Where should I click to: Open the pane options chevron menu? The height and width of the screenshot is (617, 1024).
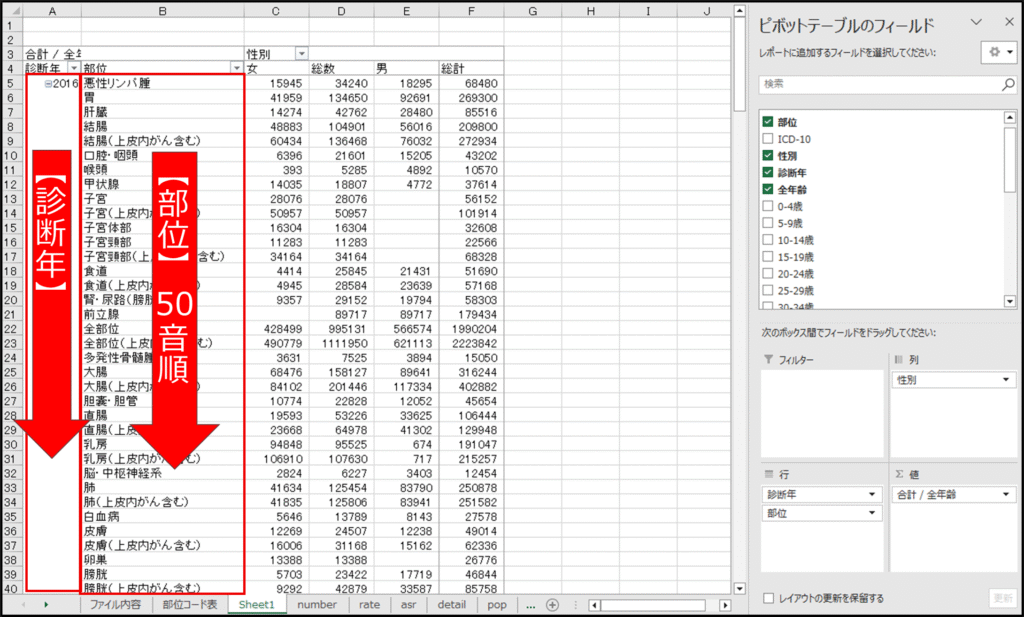click(977, 22)
